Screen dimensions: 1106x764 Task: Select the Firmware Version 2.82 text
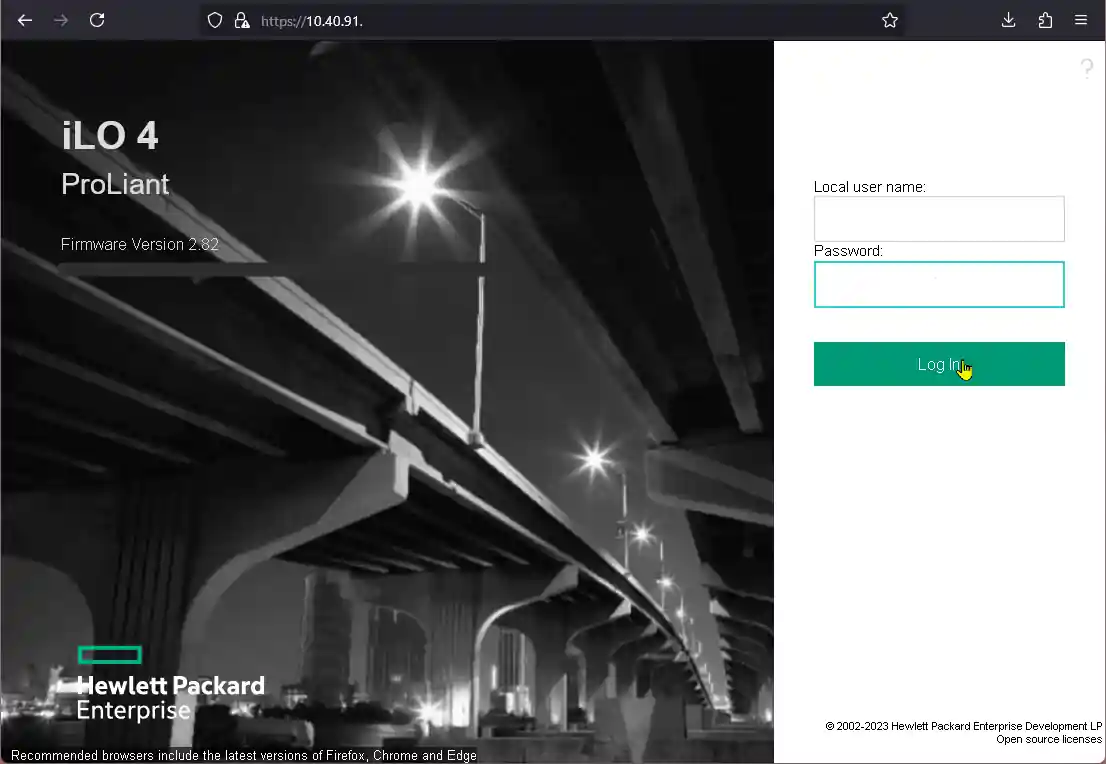point(140,244)
